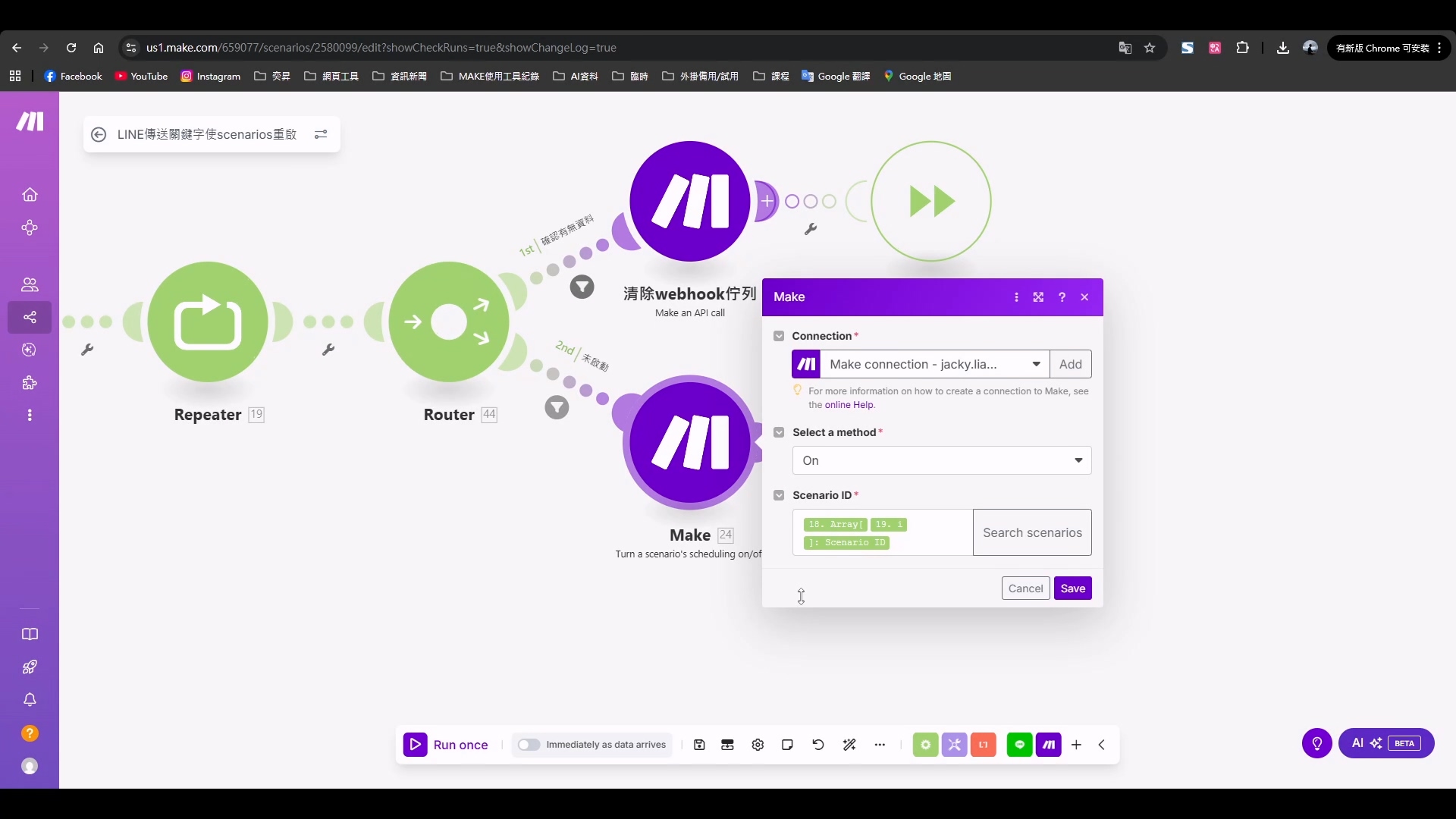
Task: Click the orange Text parser brackets icon
Action: (984, 745)
